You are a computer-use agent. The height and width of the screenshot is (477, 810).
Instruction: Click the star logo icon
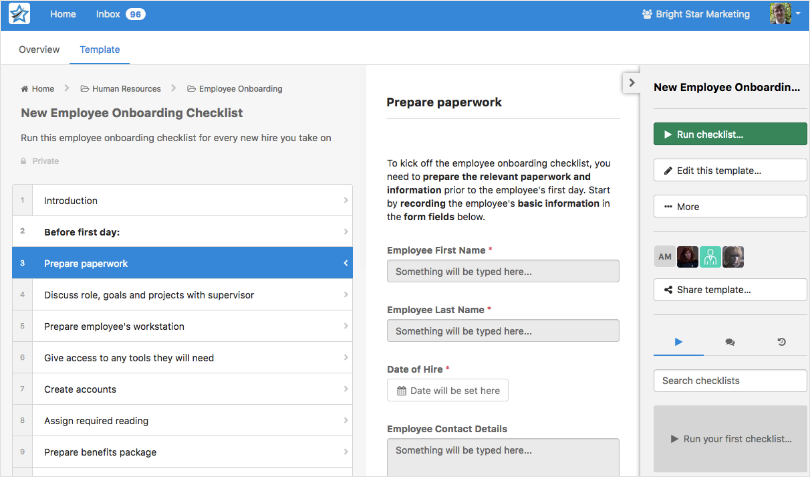[19, 14]
